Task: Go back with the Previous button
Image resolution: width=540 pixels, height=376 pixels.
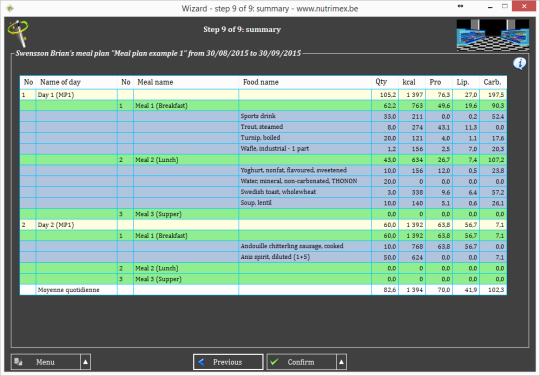Action: click(x=228, y=362)
